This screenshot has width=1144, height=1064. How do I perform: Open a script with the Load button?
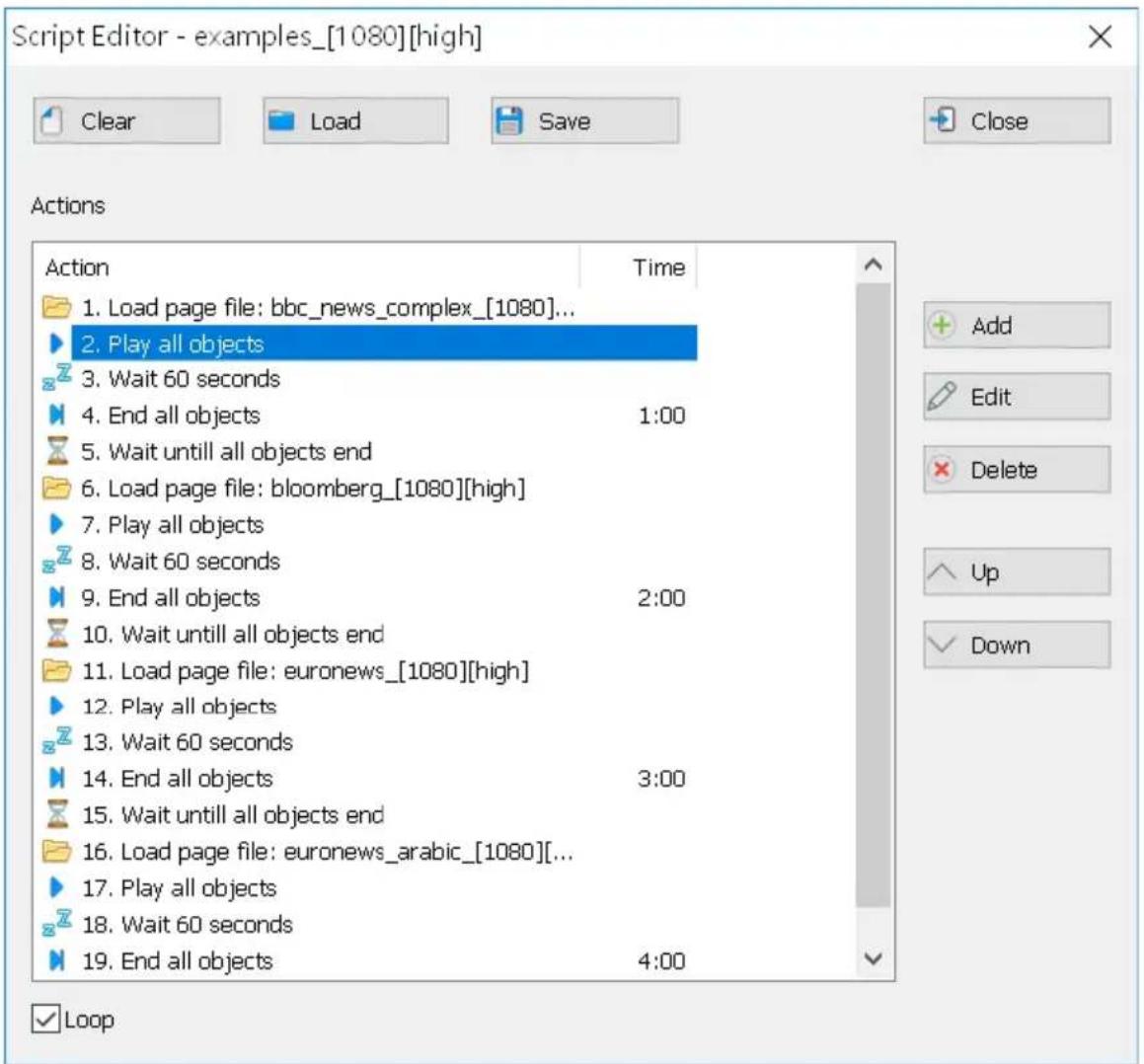[x=355, y=121]
